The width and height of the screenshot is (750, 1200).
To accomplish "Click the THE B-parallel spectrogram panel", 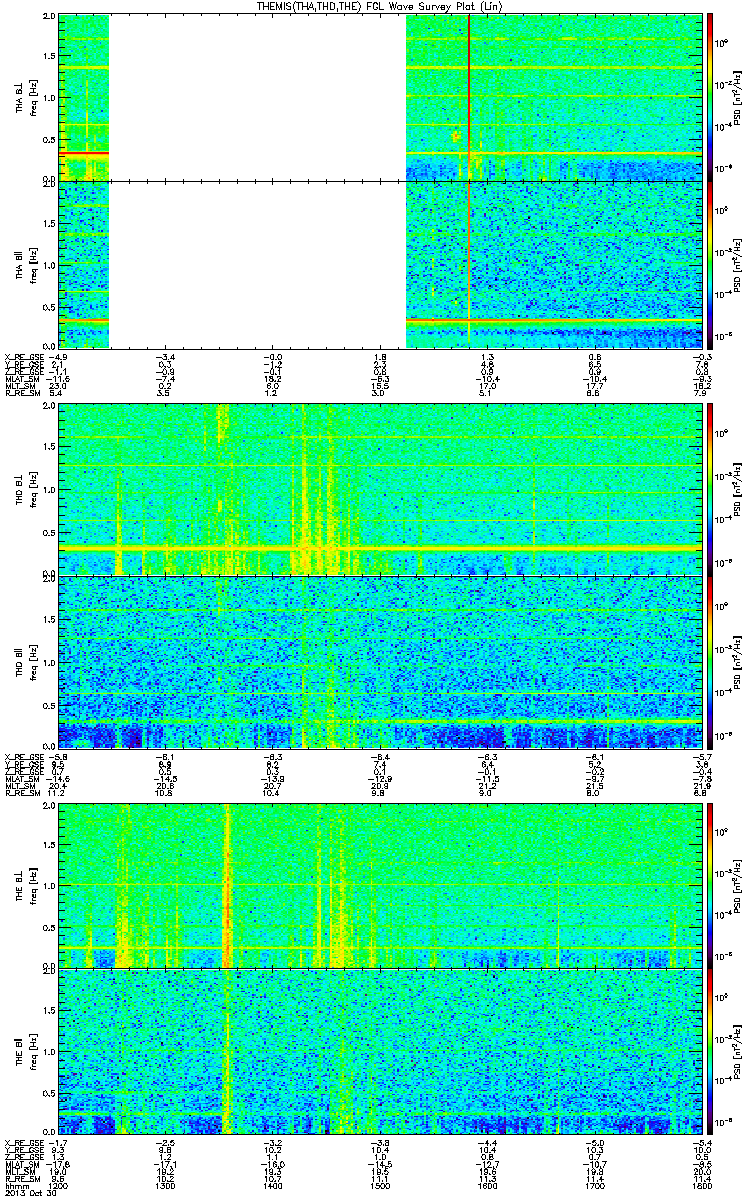I will pyautogui.click(x=379, y=1053).
